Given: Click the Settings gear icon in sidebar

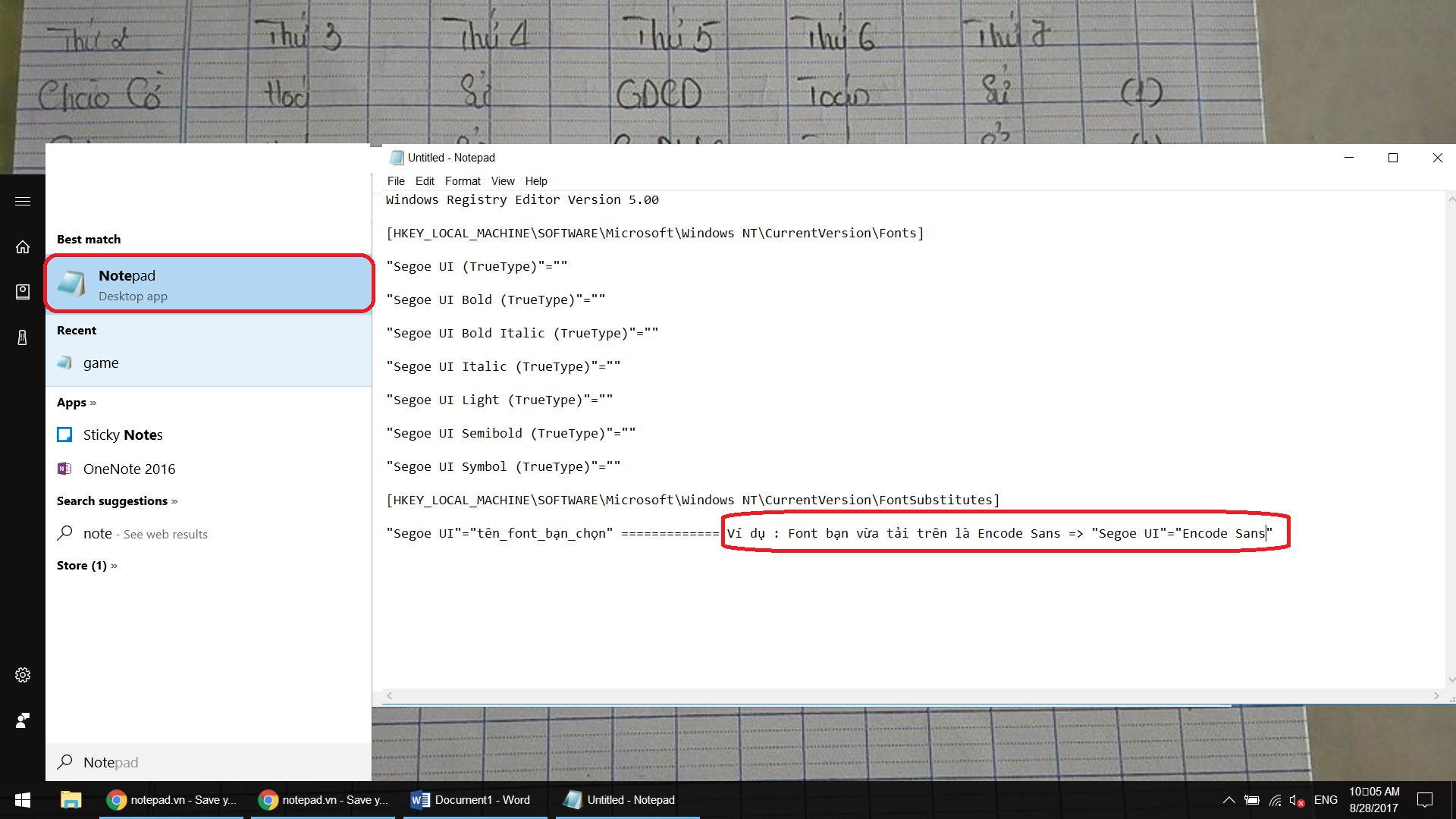Looking at the screenshot, I should tap(23, 675).
